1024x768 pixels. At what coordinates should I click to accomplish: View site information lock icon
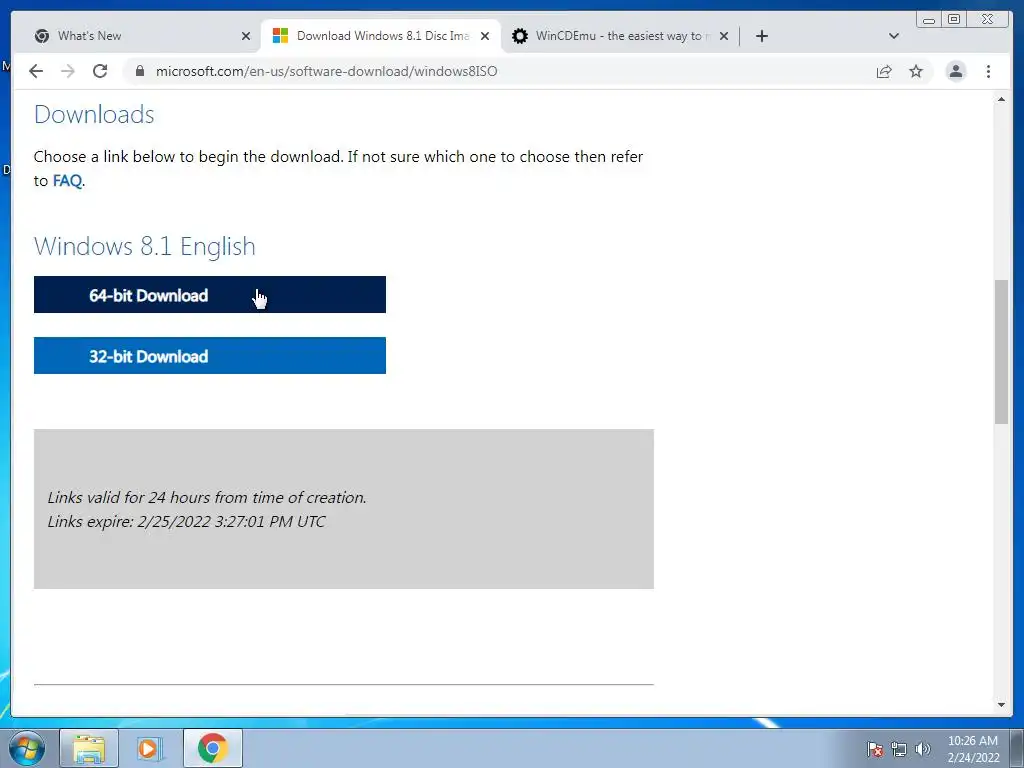point(140,71)
